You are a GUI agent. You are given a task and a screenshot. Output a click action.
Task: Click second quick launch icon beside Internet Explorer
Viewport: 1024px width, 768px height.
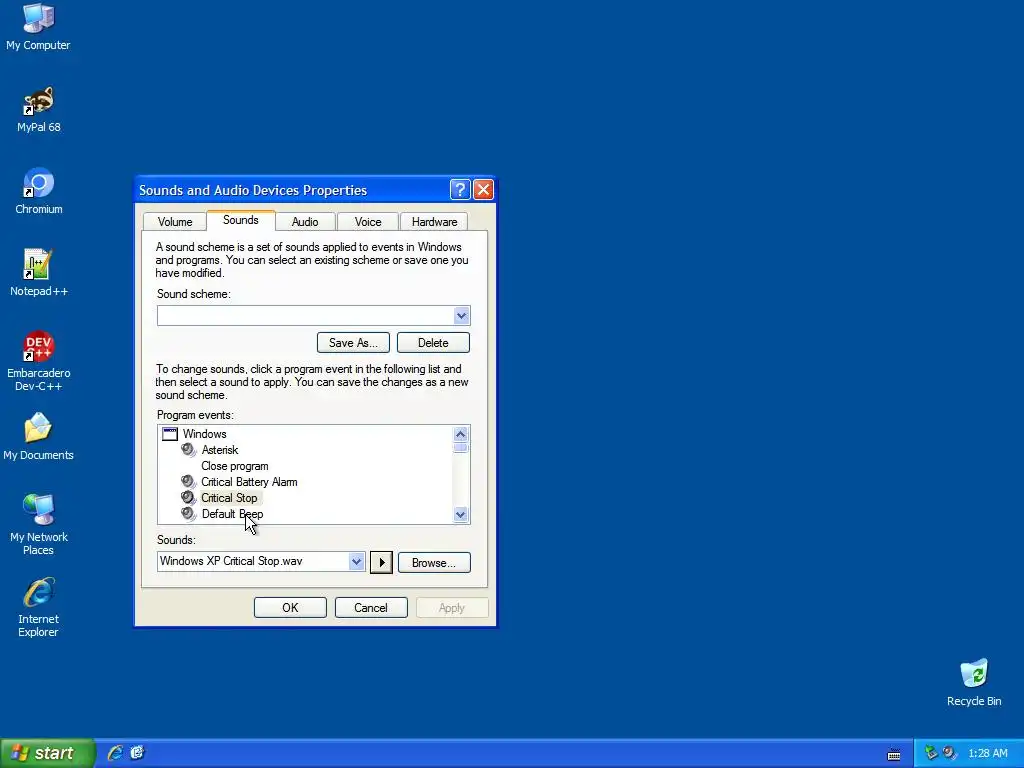[x=137, y=753]
